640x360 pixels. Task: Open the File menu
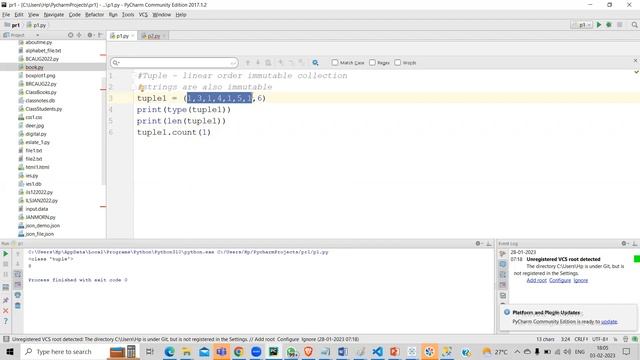[6, 15]
